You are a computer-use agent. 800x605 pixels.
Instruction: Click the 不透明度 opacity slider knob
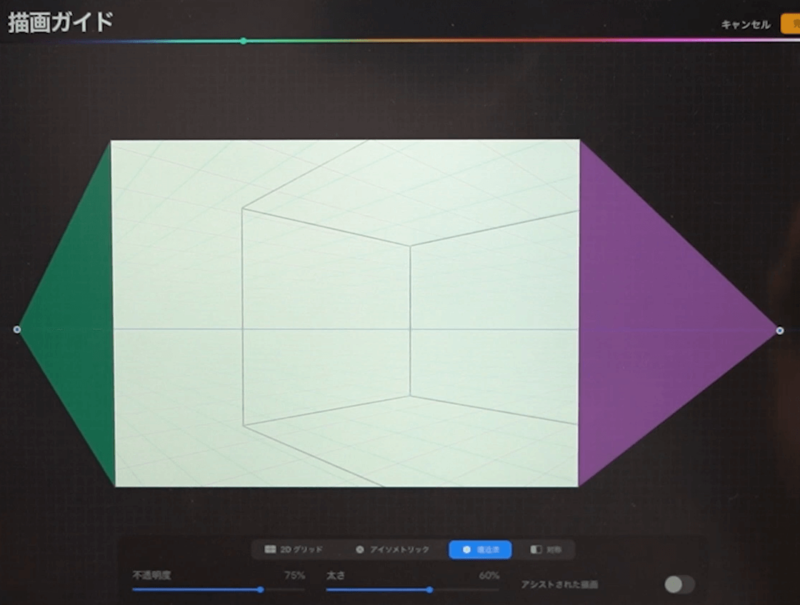pos(260,590)
